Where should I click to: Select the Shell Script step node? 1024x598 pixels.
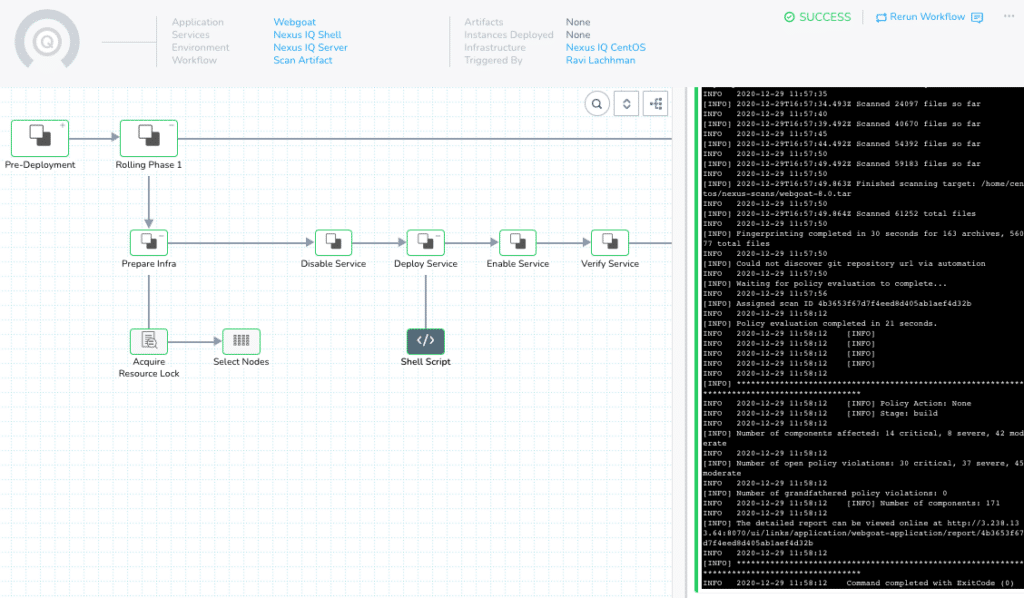click(x=426, y=341)
